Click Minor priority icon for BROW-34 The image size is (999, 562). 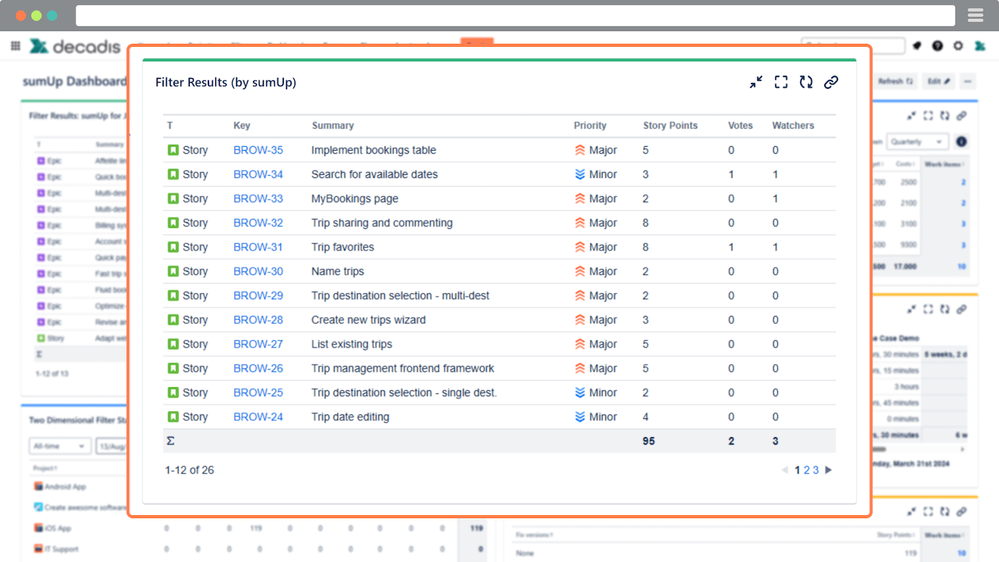580,174
